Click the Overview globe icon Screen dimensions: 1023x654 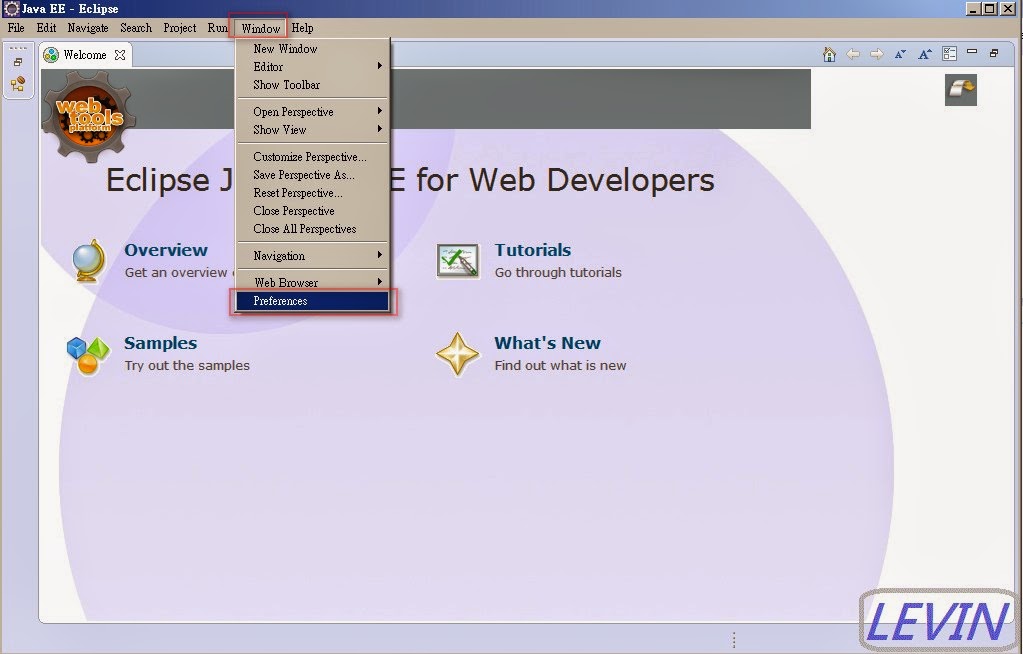point(89,261)
